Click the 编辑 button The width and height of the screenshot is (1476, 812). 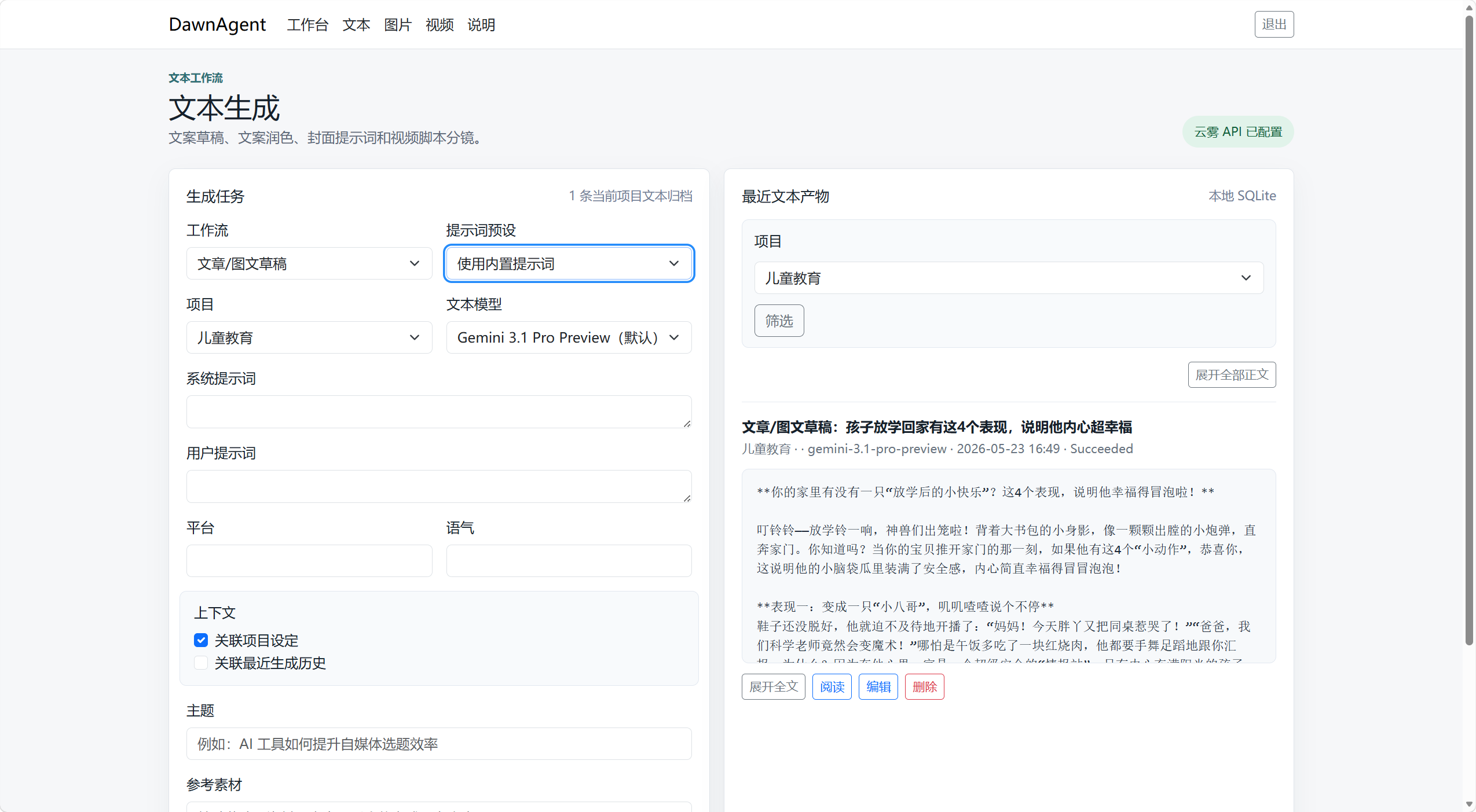[x=878, y=686]
